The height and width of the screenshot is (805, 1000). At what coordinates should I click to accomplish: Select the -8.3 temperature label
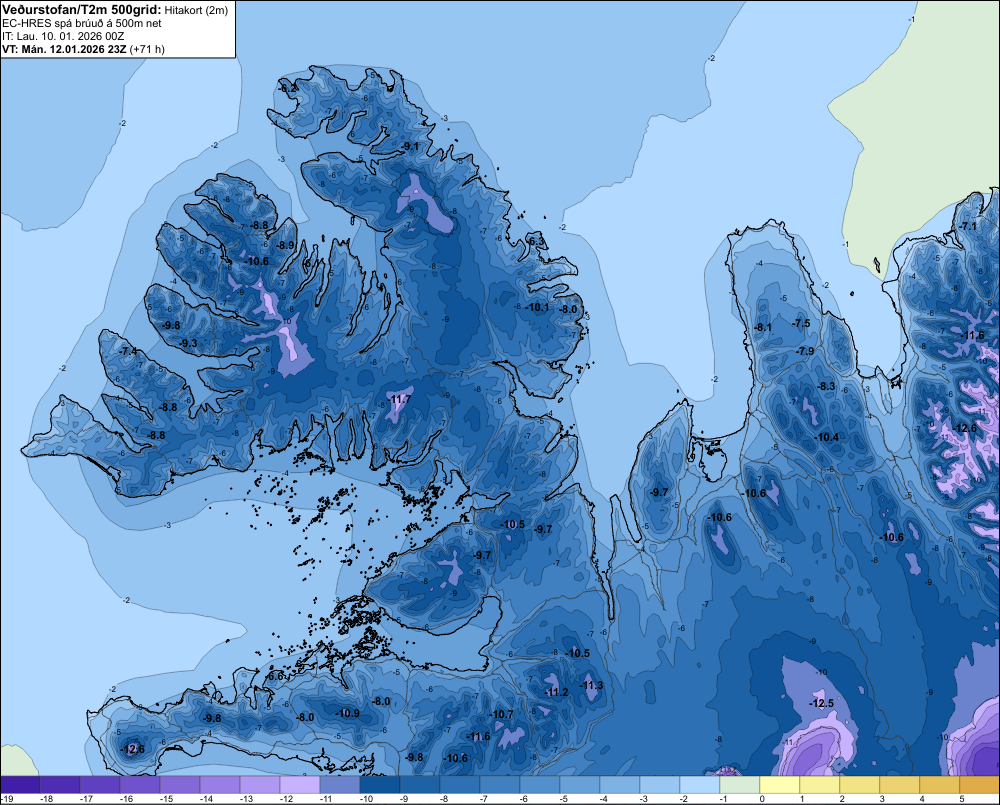[826, 386]
